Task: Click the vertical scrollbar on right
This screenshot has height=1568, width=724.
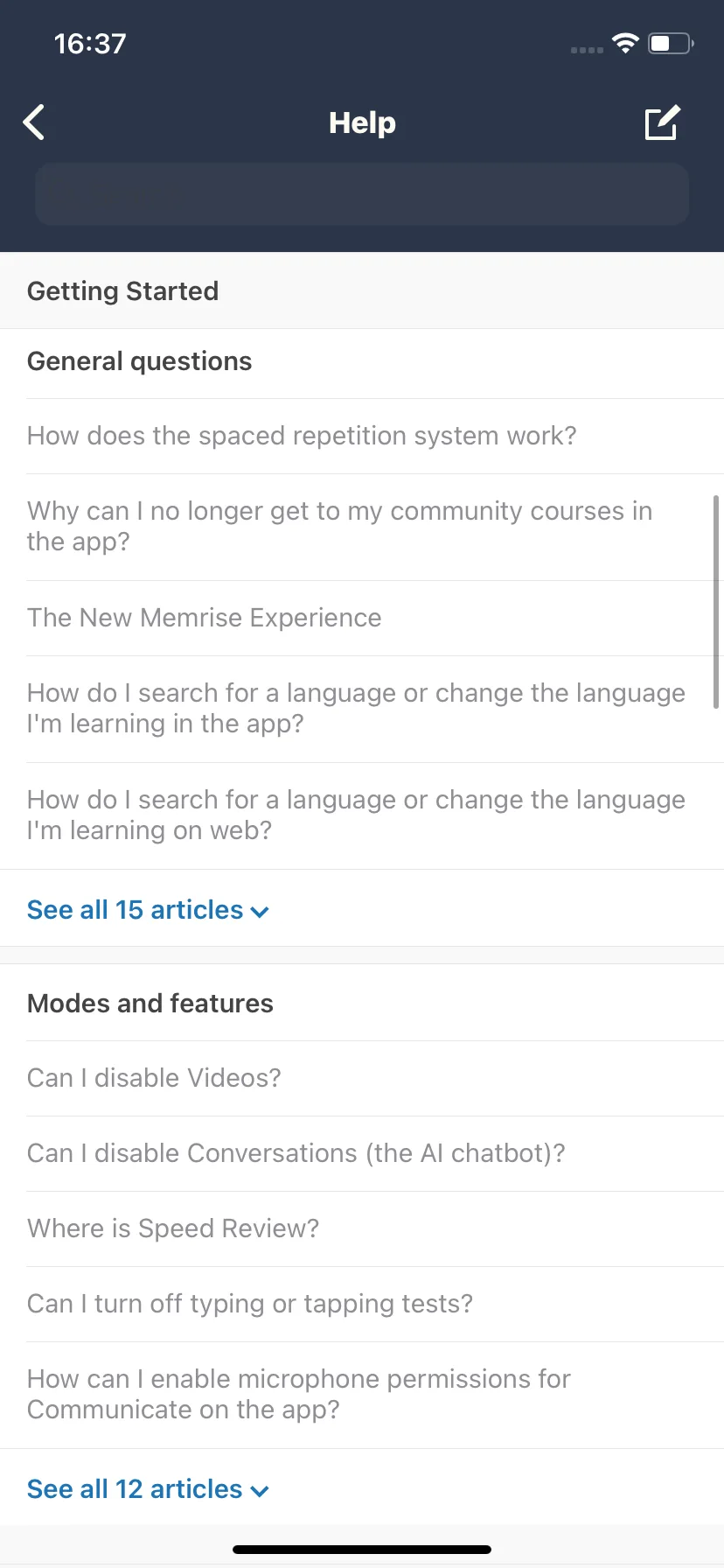Action: click(x=716, y=602)
